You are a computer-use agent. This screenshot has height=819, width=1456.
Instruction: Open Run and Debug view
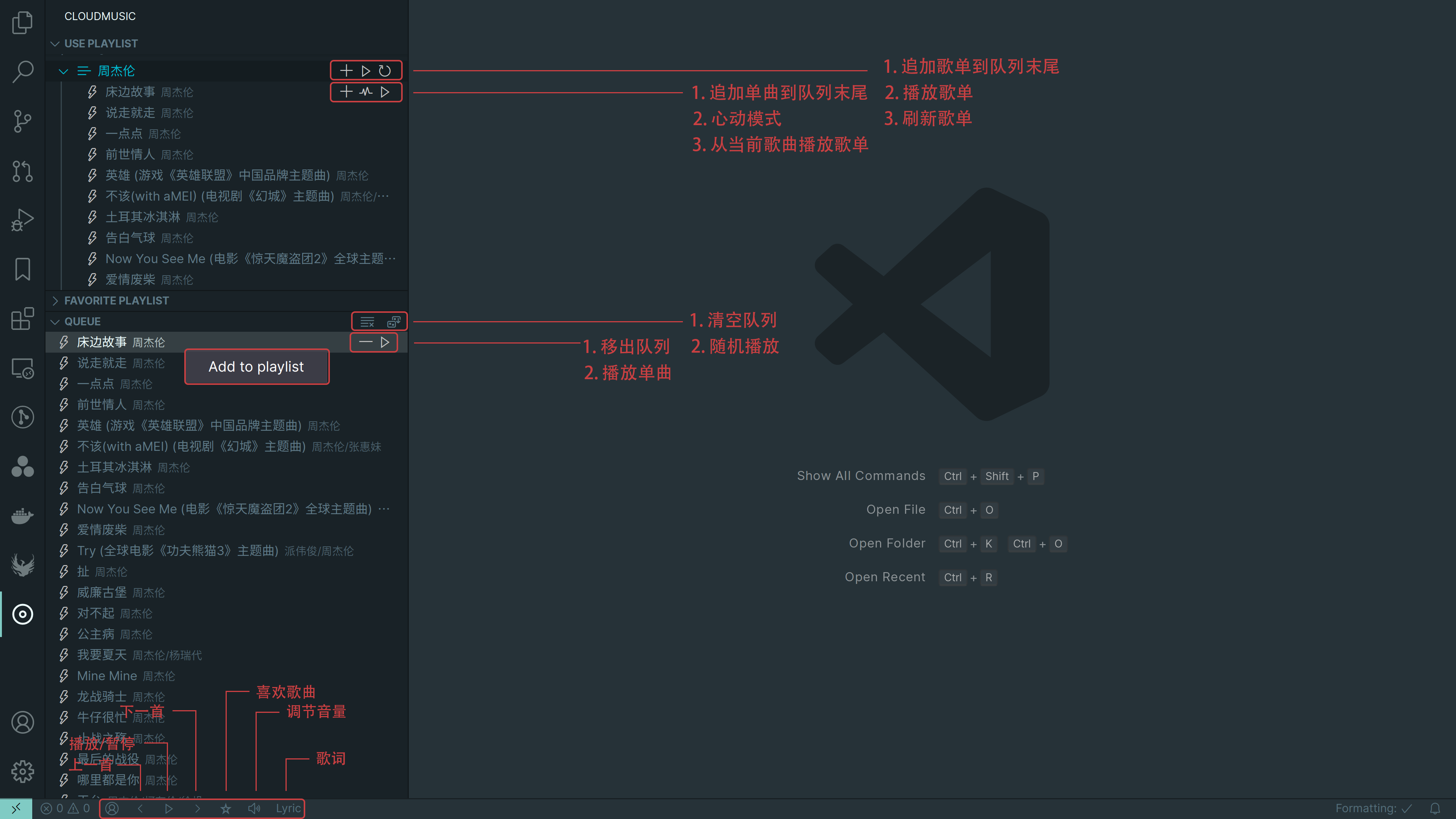(23, 220)
